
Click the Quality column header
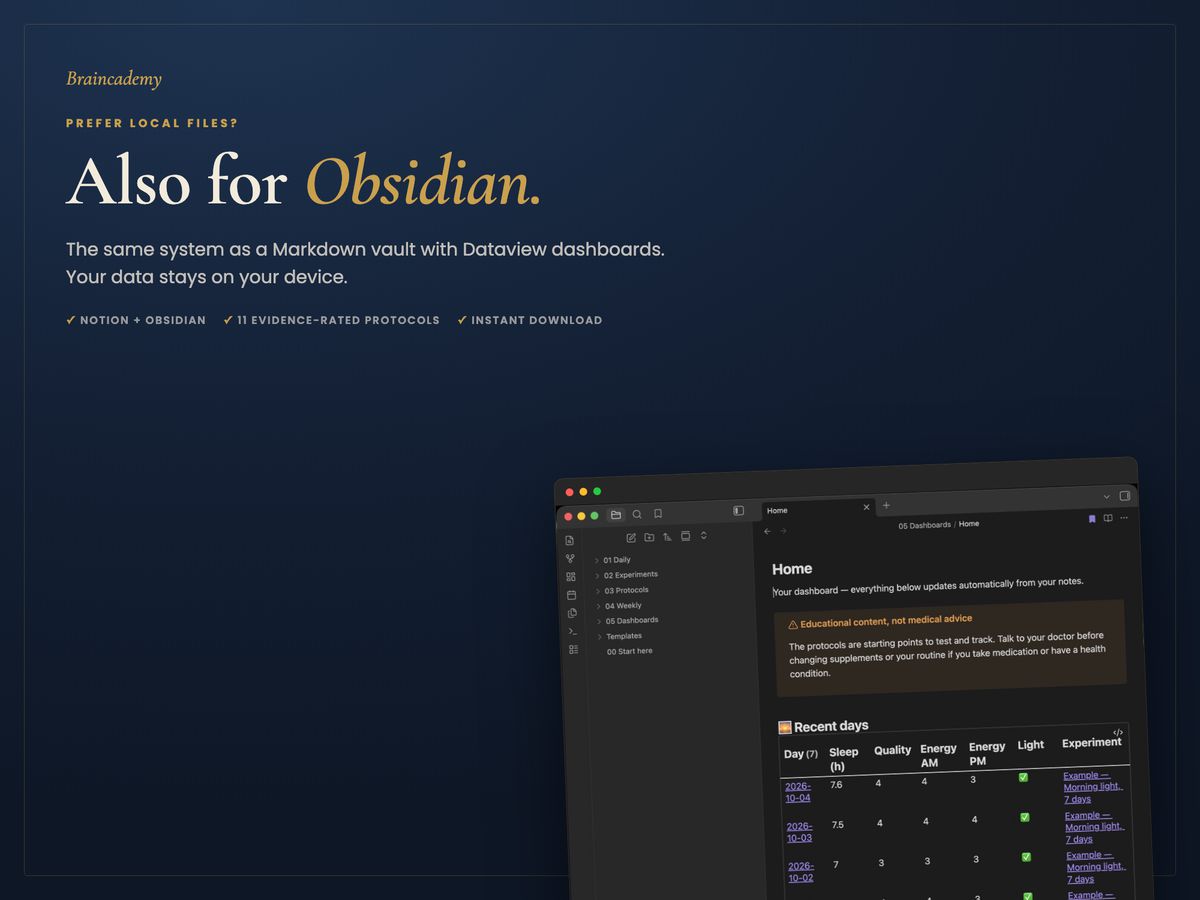pos(893,750)
